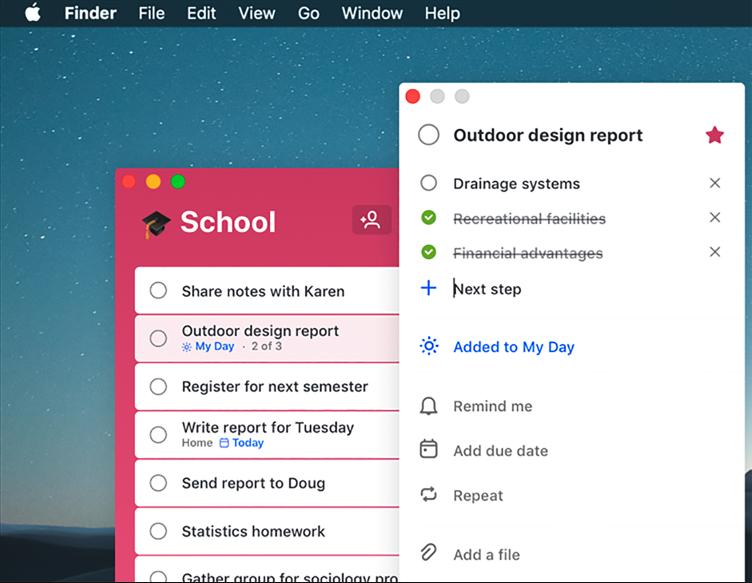Viewport: 752px width, 583px height.
Task: Complete Send report to Doug task
Action: [x=158, y=483]
